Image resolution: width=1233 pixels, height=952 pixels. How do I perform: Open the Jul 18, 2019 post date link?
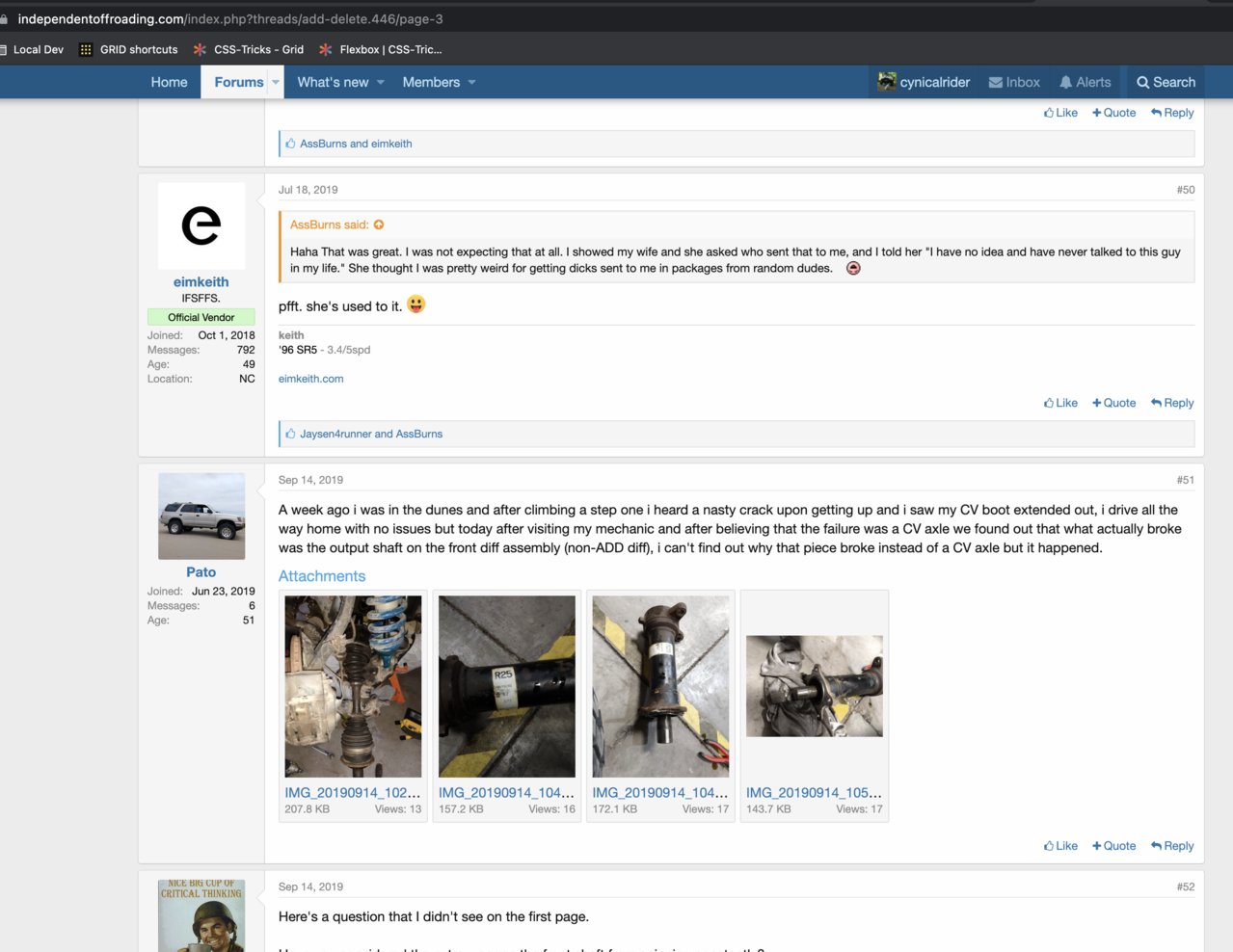[x=308, y=190]
